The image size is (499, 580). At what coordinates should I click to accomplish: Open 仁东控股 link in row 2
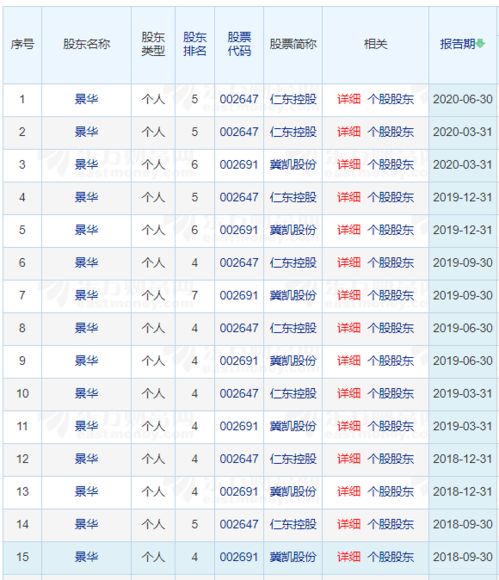tap(293, 132)
